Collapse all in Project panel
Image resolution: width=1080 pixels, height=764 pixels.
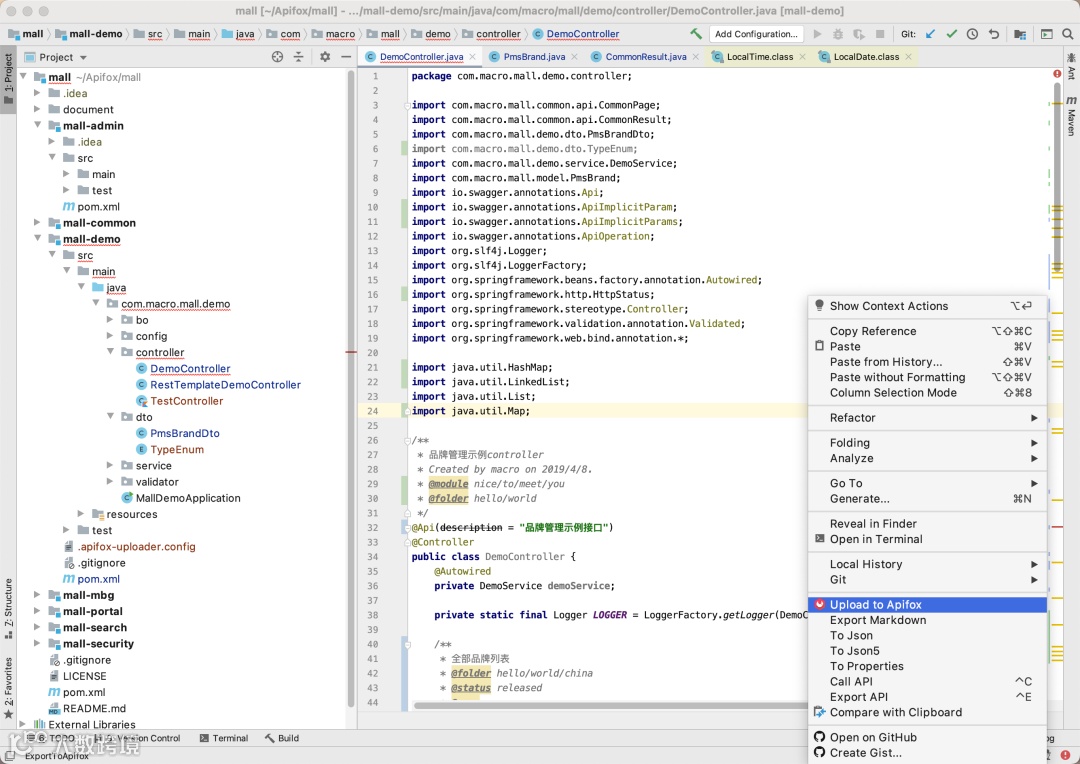tap(298, 57)
